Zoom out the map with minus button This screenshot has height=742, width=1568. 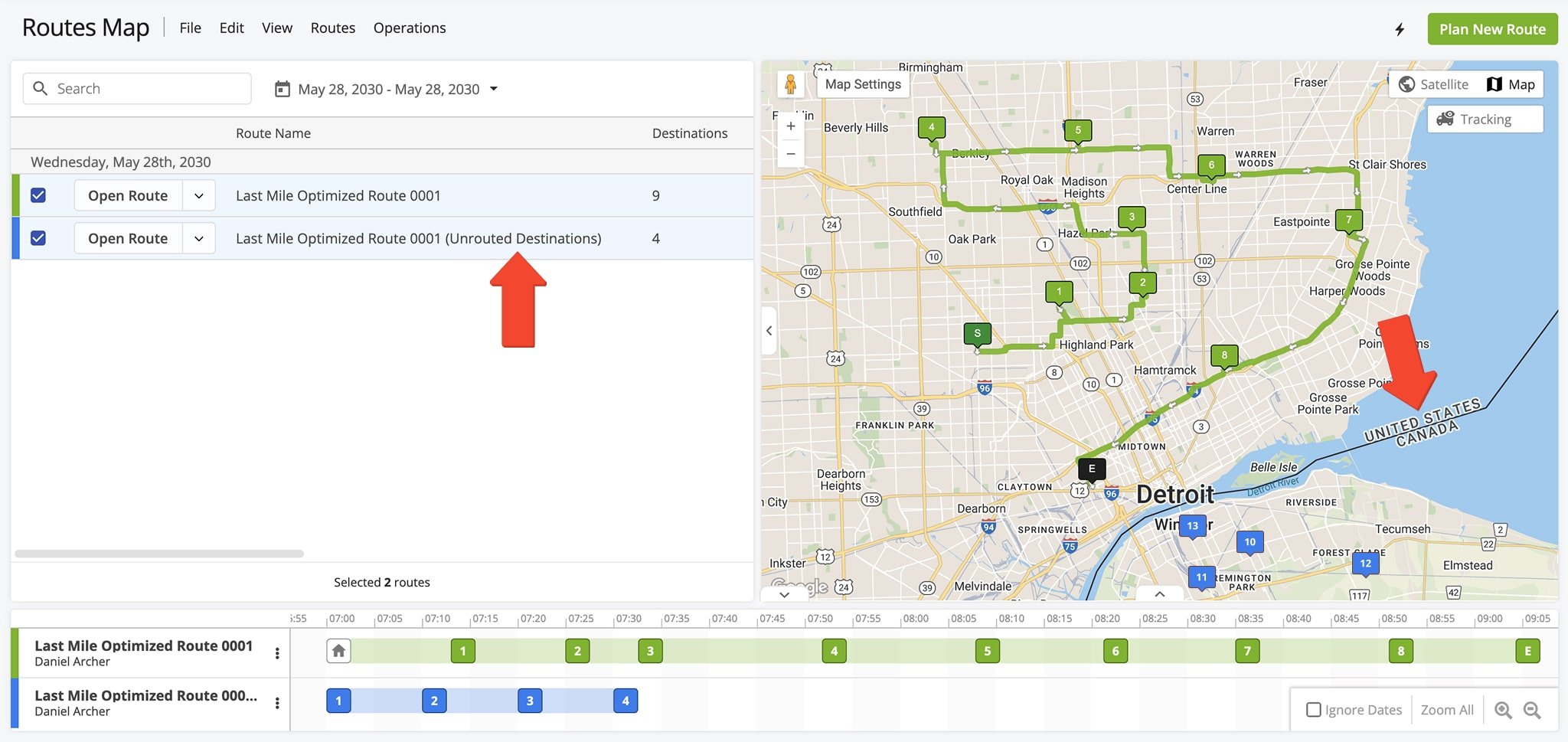tap(791, 154)
